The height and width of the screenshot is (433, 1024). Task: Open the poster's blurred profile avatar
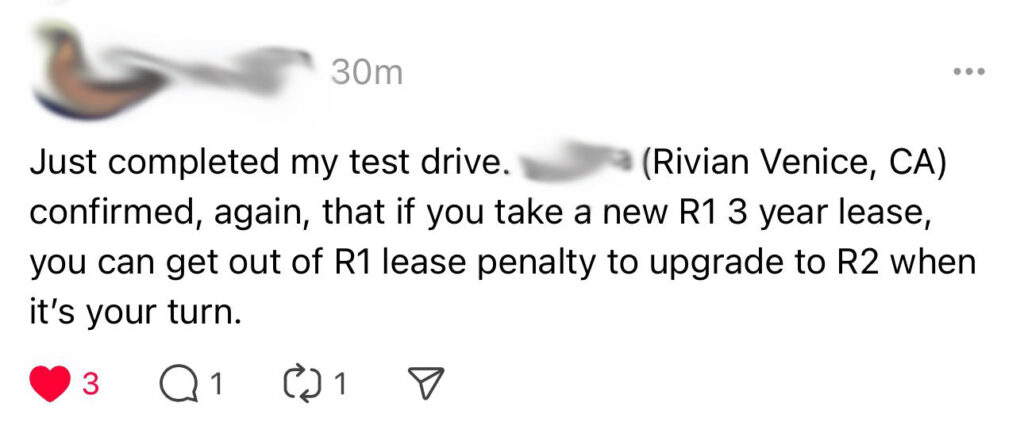pos(91,72)
